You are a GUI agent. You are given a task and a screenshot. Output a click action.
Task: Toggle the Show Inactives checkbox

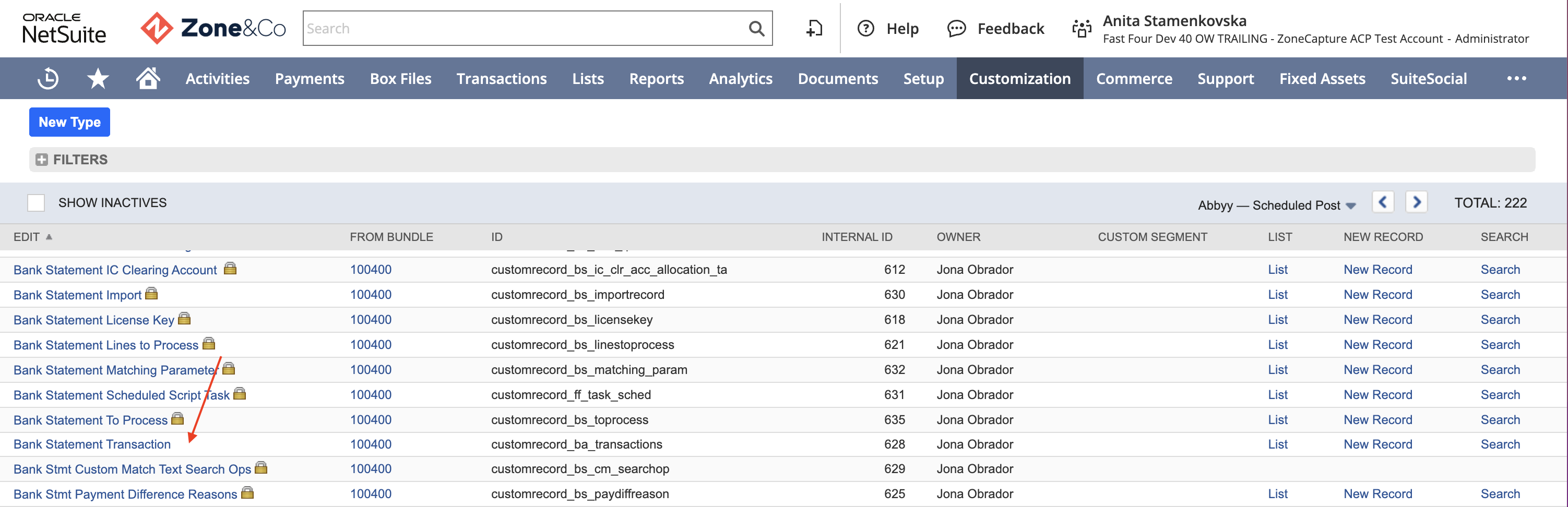[36, 202]
